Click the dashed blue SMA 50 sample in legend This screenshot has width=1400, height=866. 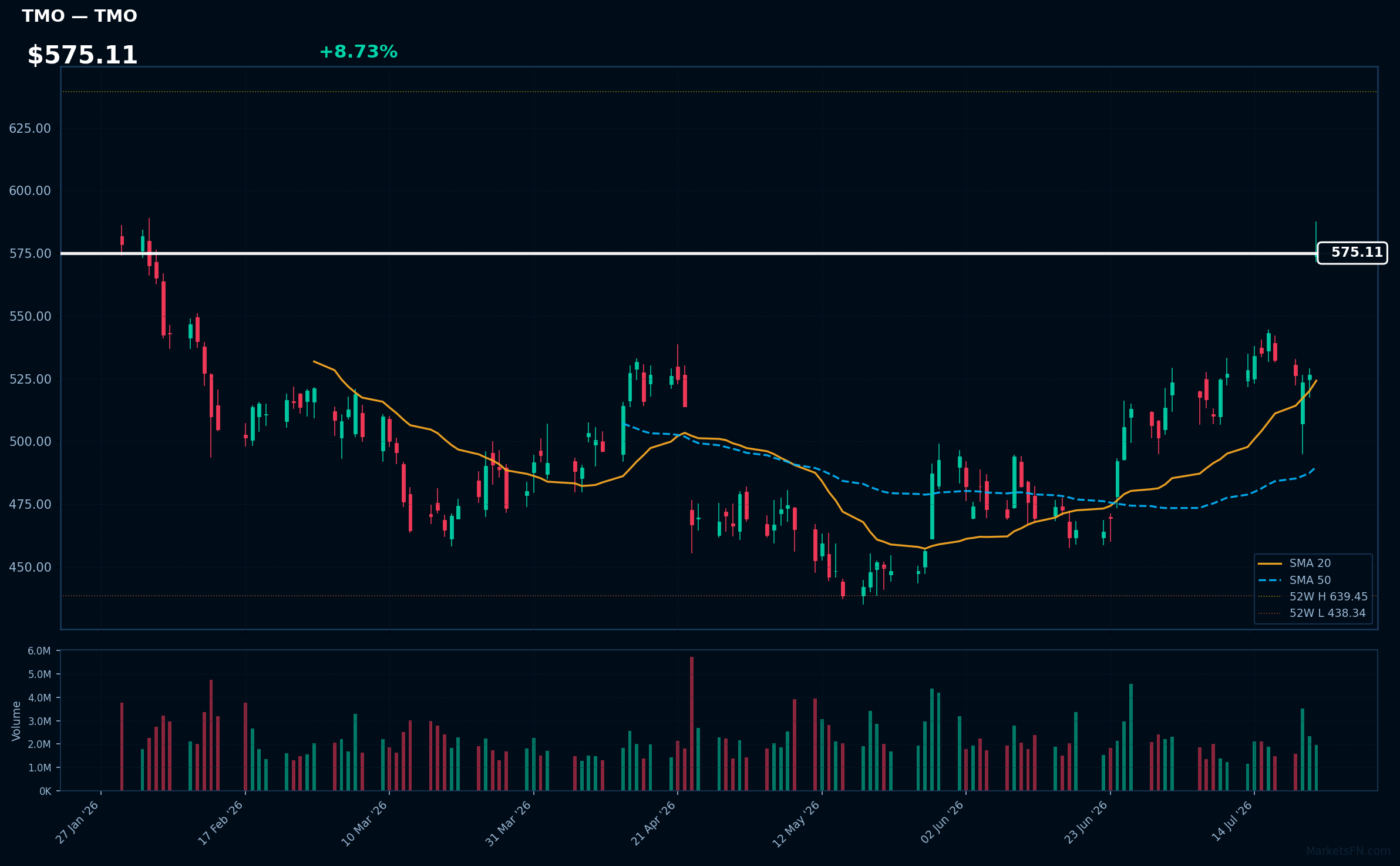point(1270,580)
